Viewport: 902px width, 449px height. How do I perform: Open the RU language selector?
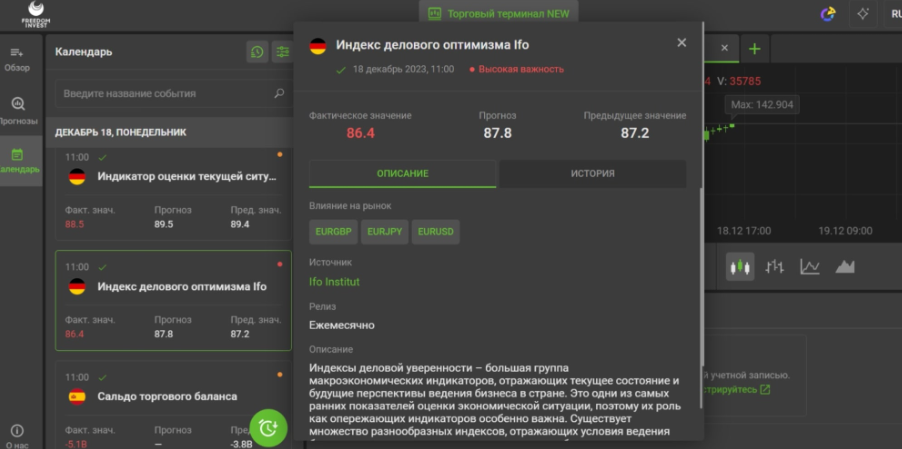click(x=893, y=14)
